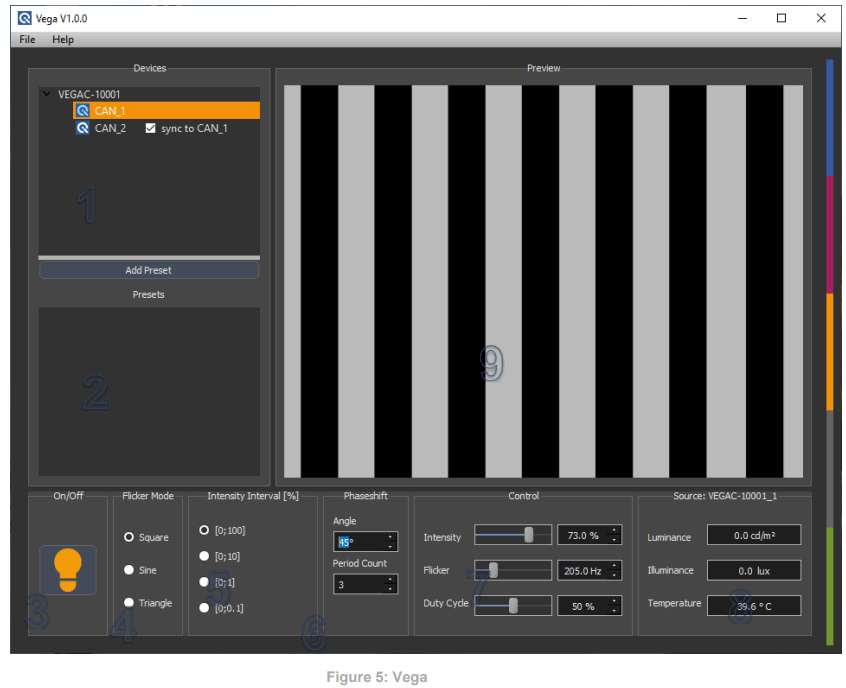The image size is (846, 688).
Task: Choose the [0;0.1] intensity interval
Action: coord(203,607)
